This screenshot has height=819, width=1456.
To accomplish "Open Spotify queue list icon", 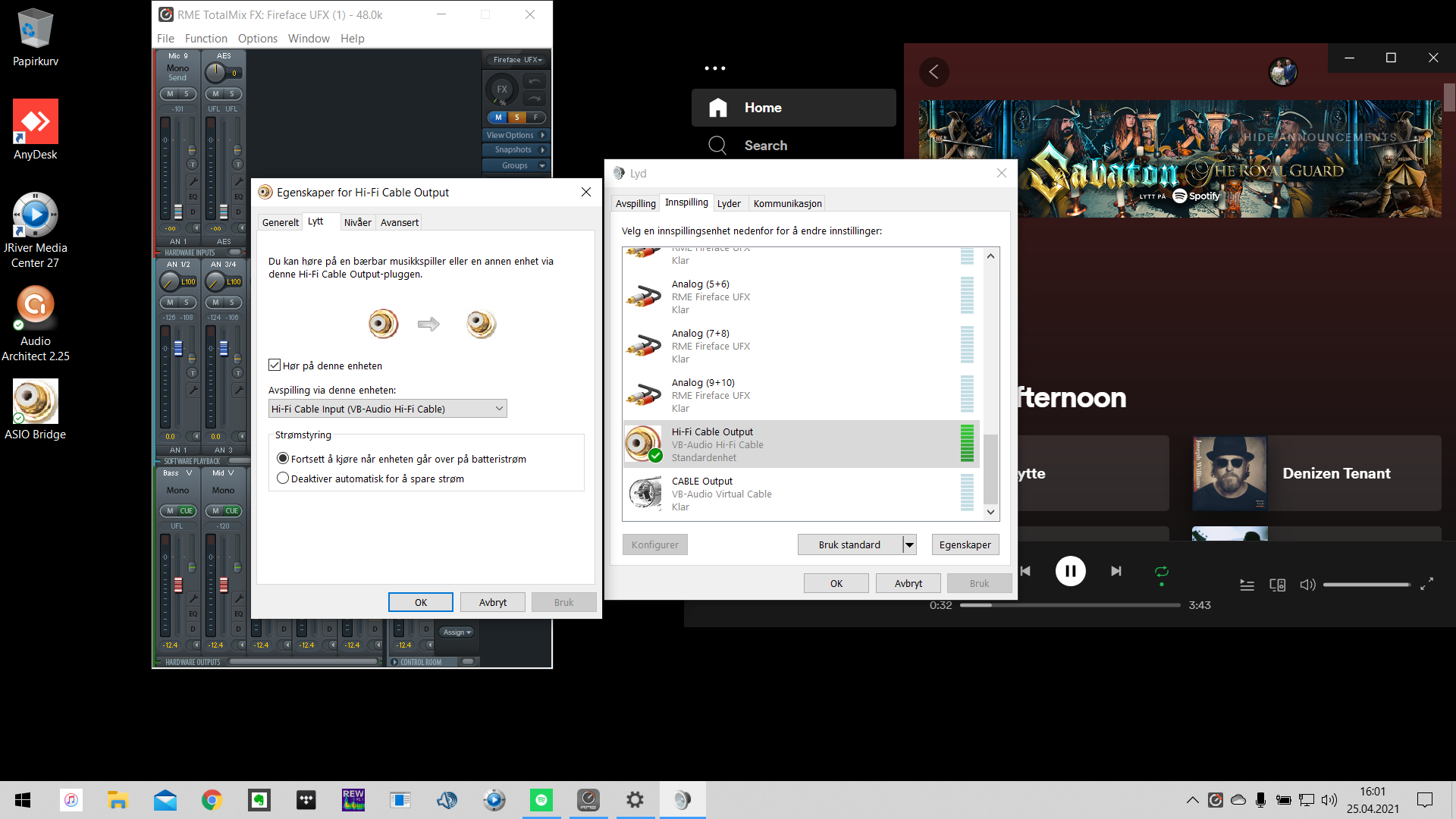I will (1247, 585).
